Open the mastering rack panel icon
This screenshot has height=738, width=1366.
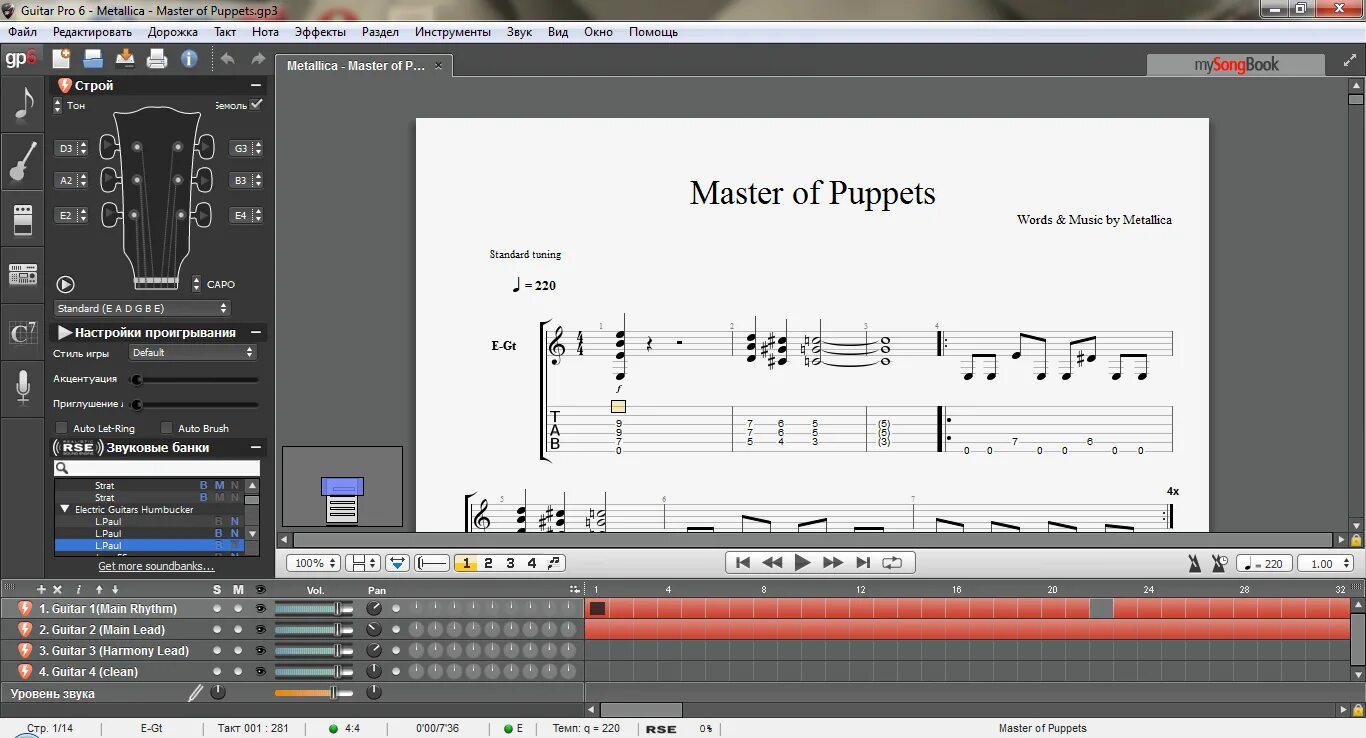tap(23, 274)
